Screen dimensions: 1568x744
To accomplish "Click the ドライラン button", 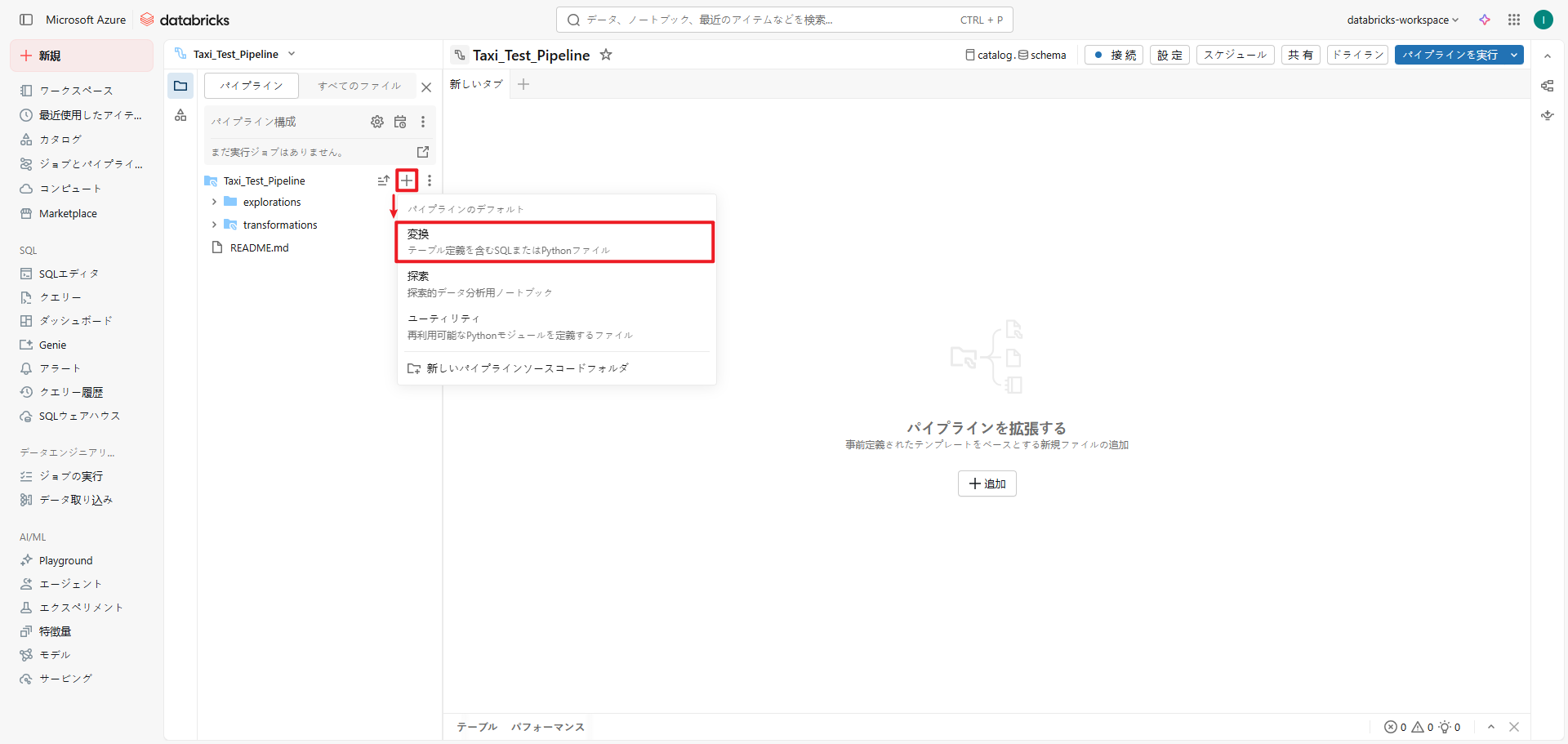I will tap(1357, 55).
